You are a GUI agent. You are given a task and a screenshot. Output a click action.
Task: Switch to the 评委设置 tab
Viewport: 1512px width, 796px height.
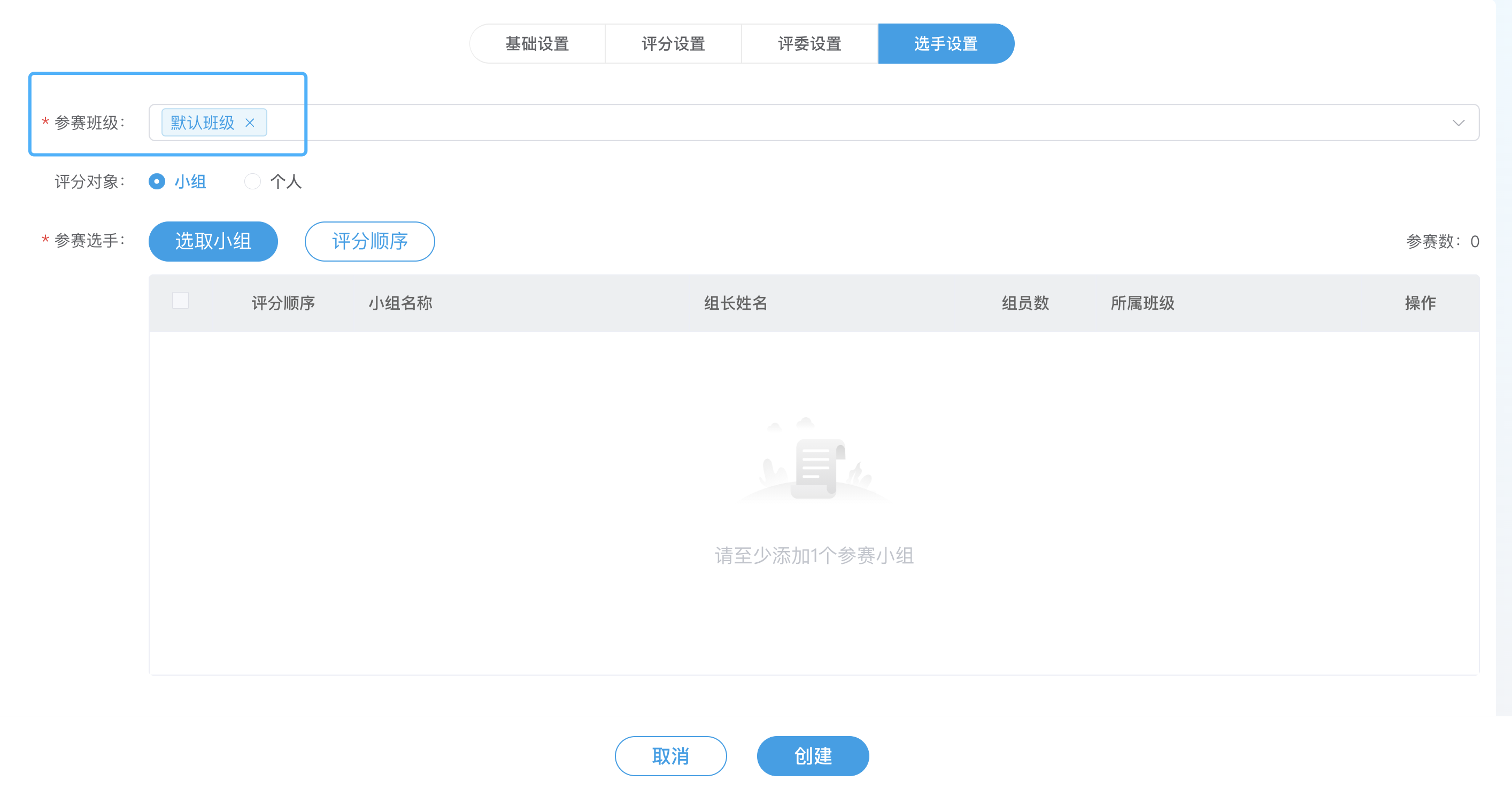click(x=809, y=43)
